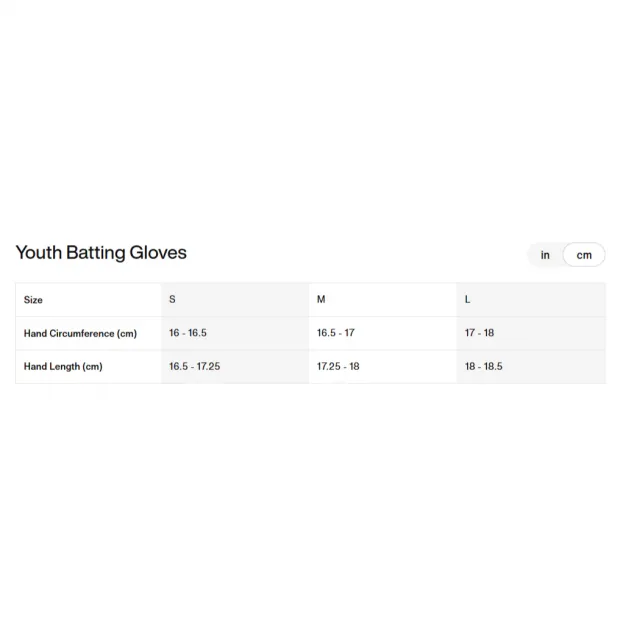Click the Hand Length (cm) row label

[x=63, y=366]
